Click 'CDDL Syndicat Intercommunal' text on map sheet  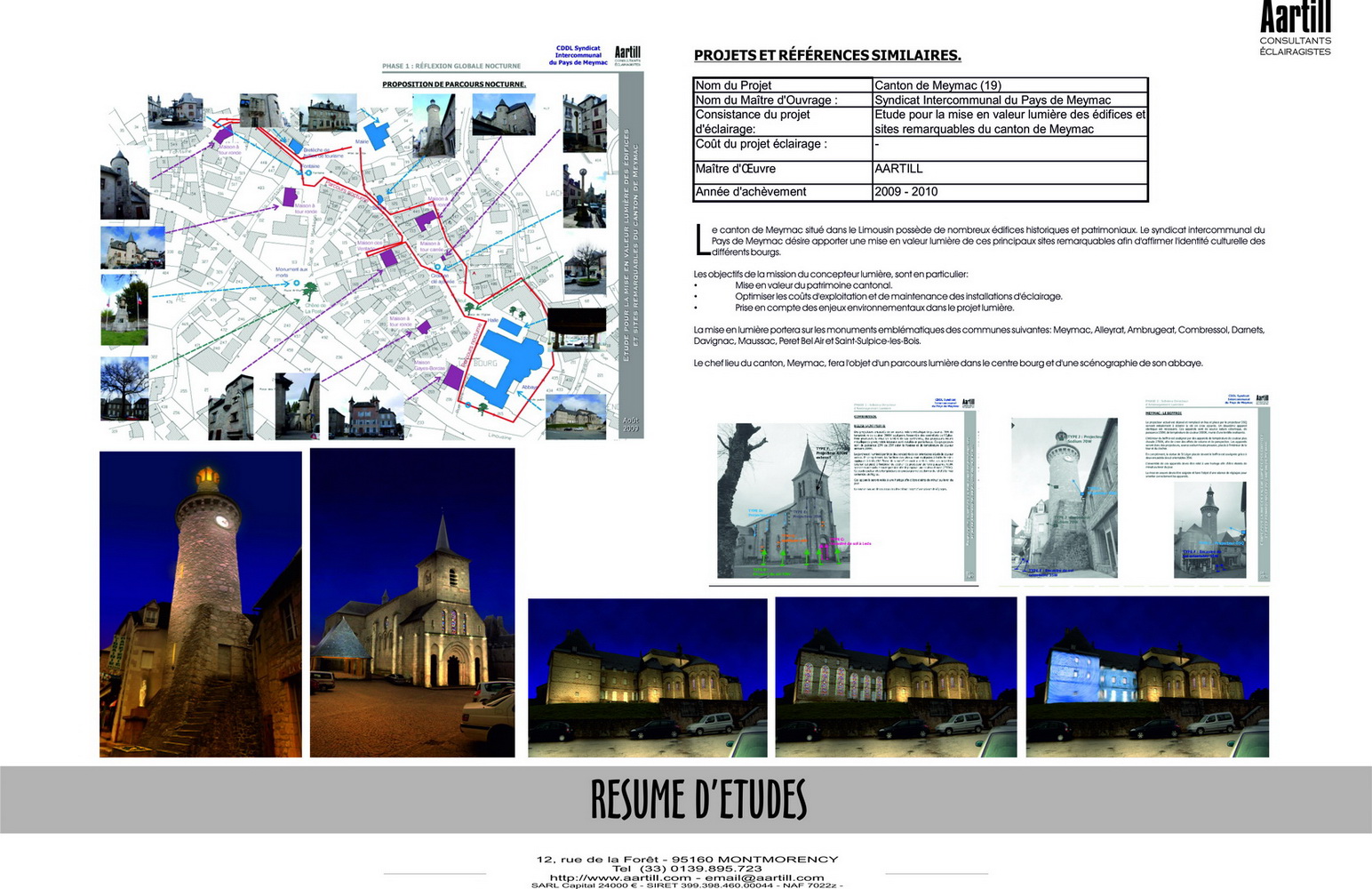pyautogui.click(x=578, y=55)
